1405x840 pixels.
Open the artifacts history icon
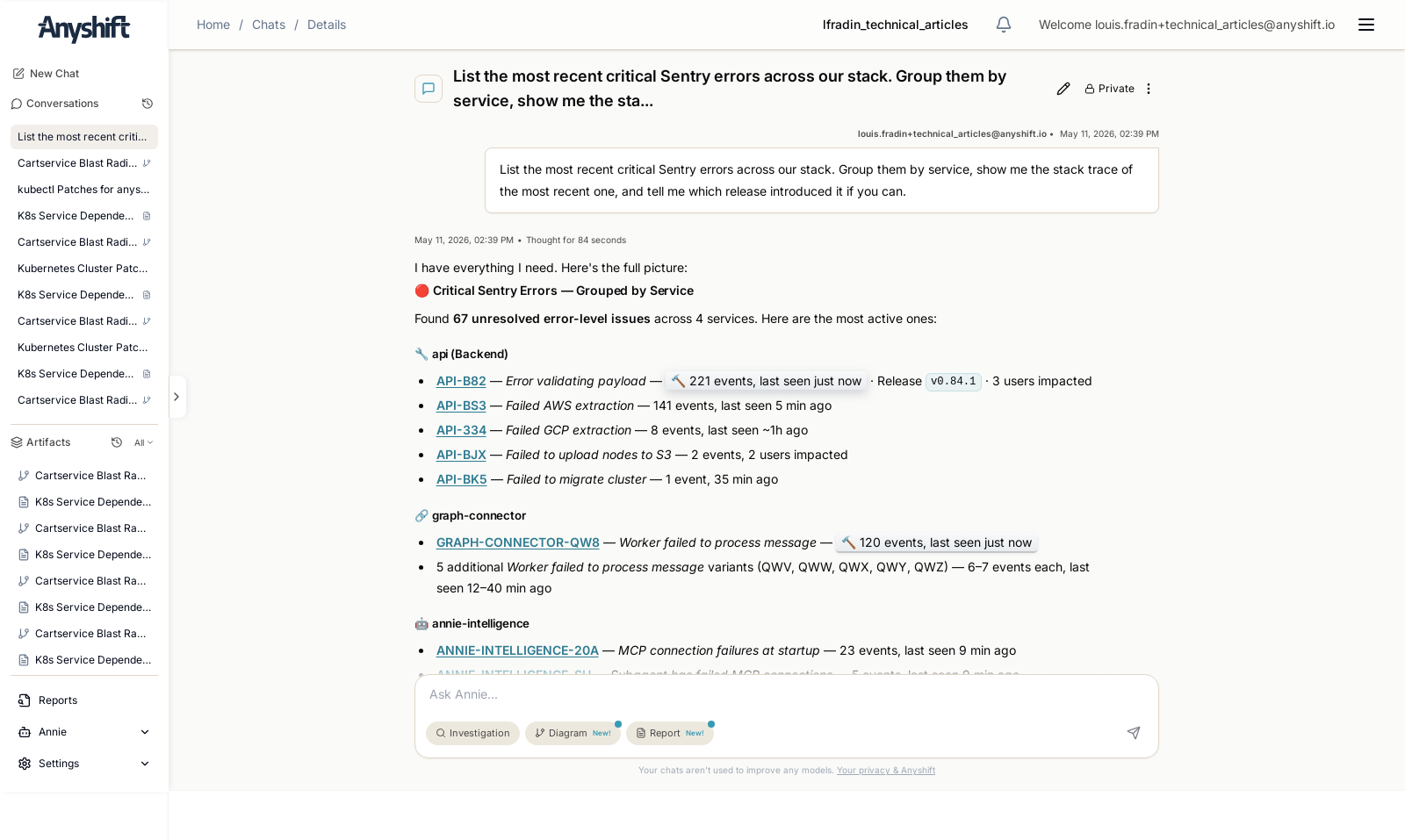[x=117, y=442]
